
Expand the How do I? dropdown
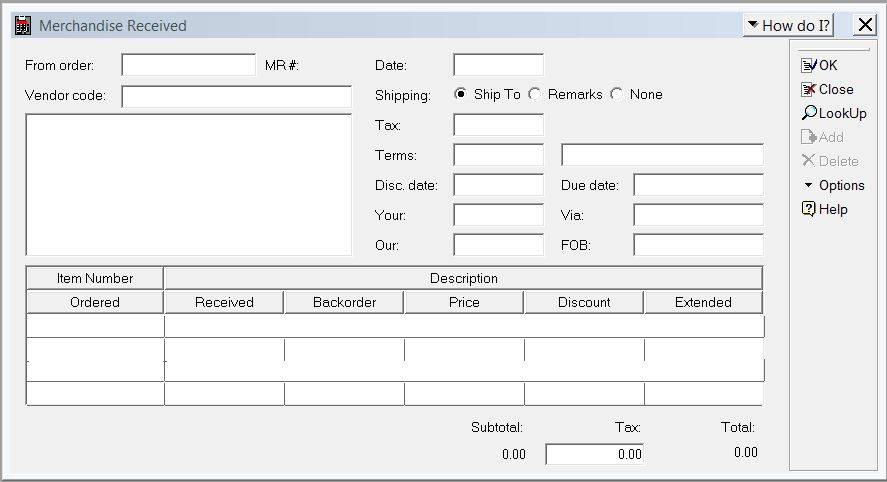(x=788, y=25)
